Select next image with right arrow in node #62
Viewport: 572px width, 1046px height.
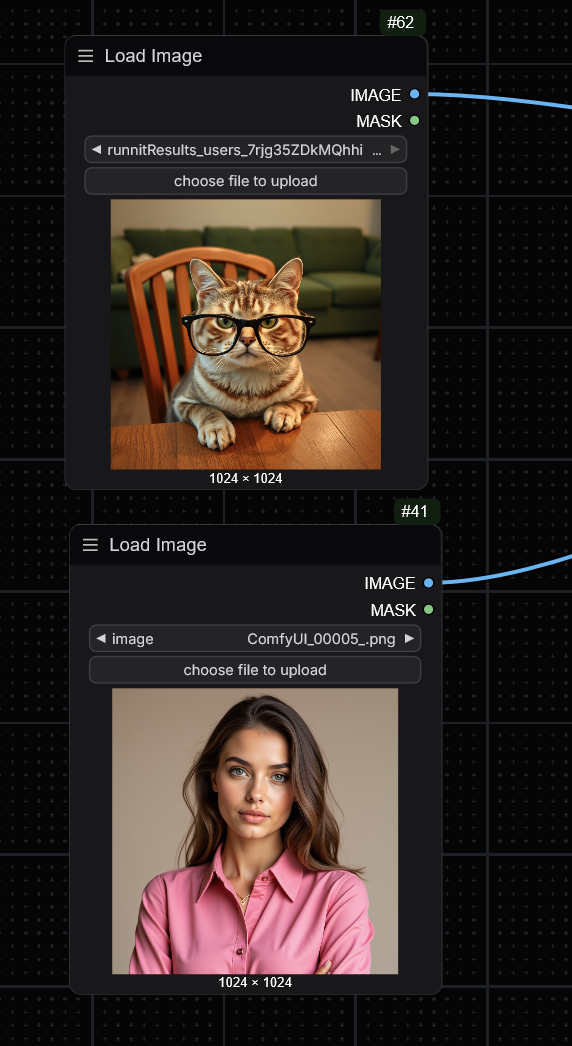click(395, 150)
